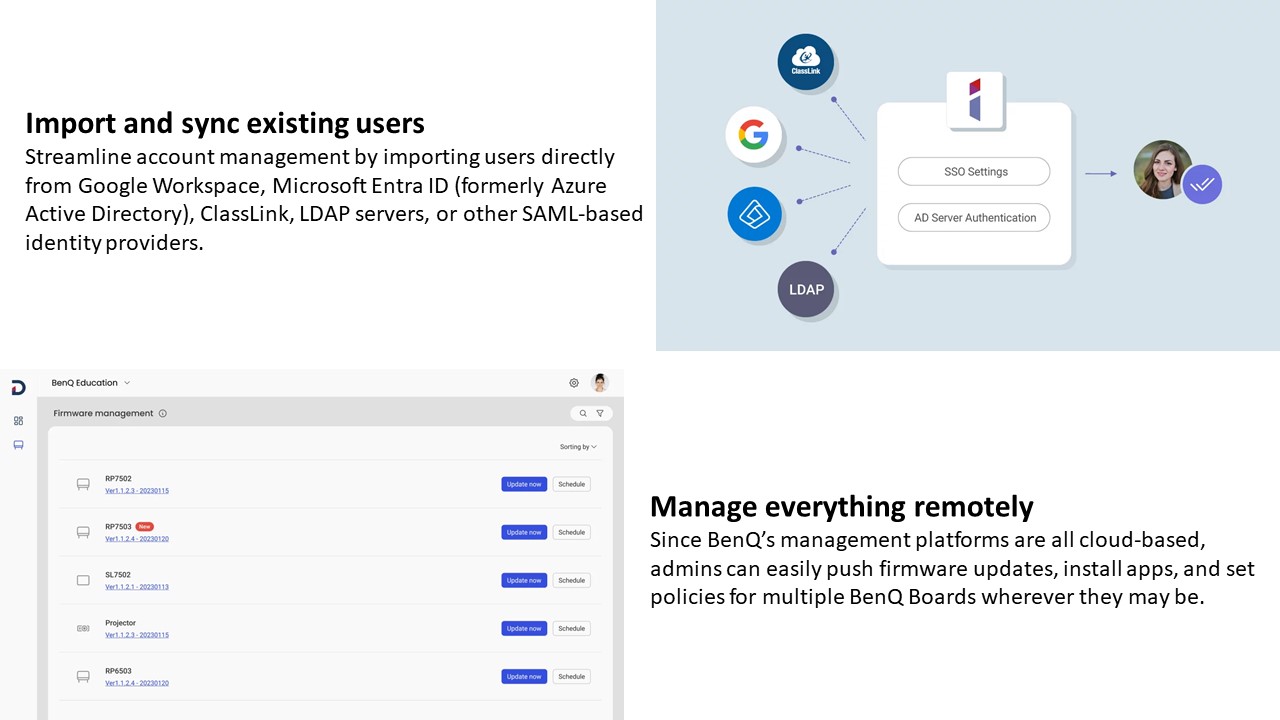
Task: Click the Import and sync existing users heading
Action: [225, 123]
